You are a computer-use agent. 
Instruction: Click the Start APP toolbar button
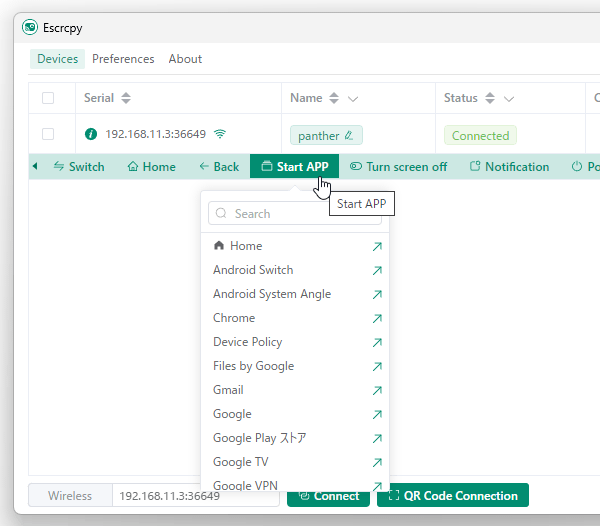pyautogui.click(x=294, y=167)
